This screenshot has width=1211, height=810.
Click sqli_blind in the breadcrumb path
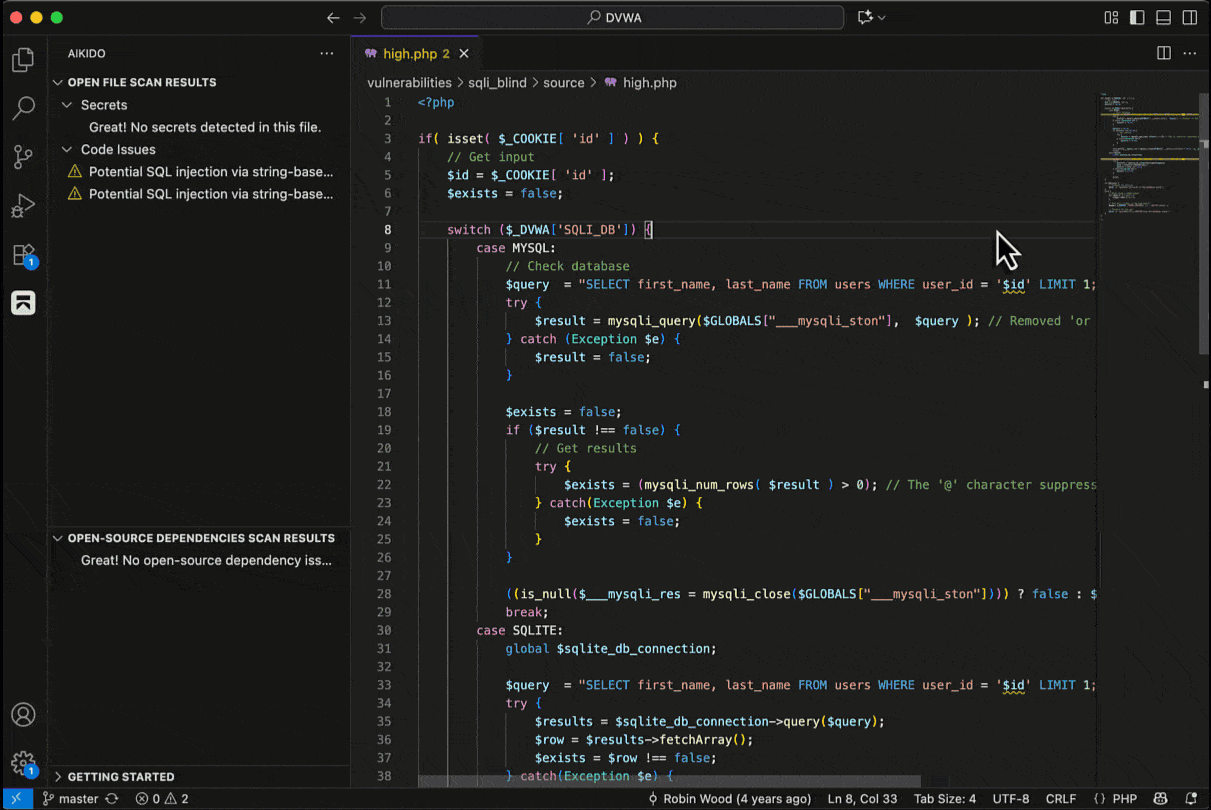(x=497, y=83)
